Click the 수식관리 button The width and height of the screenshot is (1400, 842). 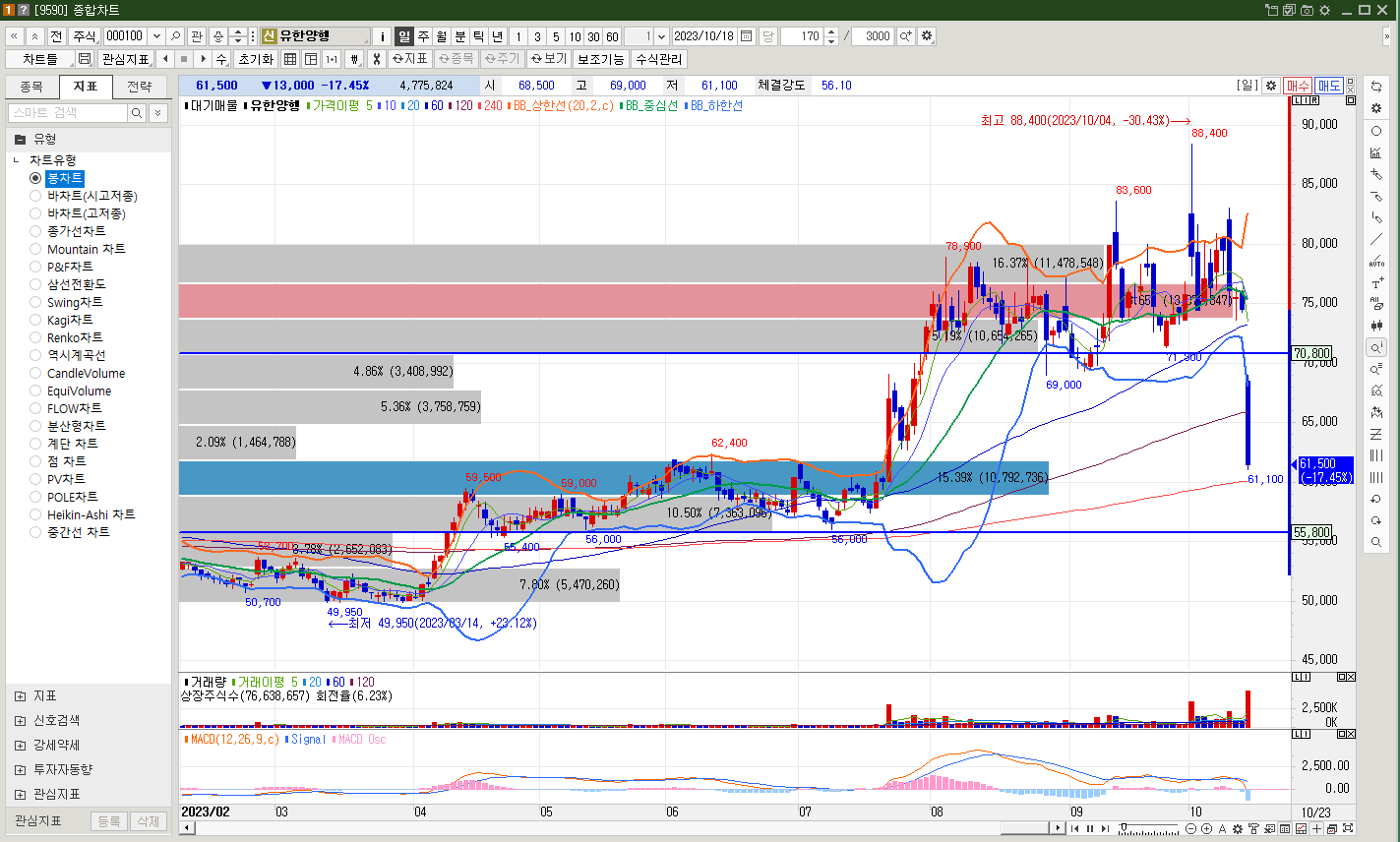pyautogui.click(x=659, y=59)
